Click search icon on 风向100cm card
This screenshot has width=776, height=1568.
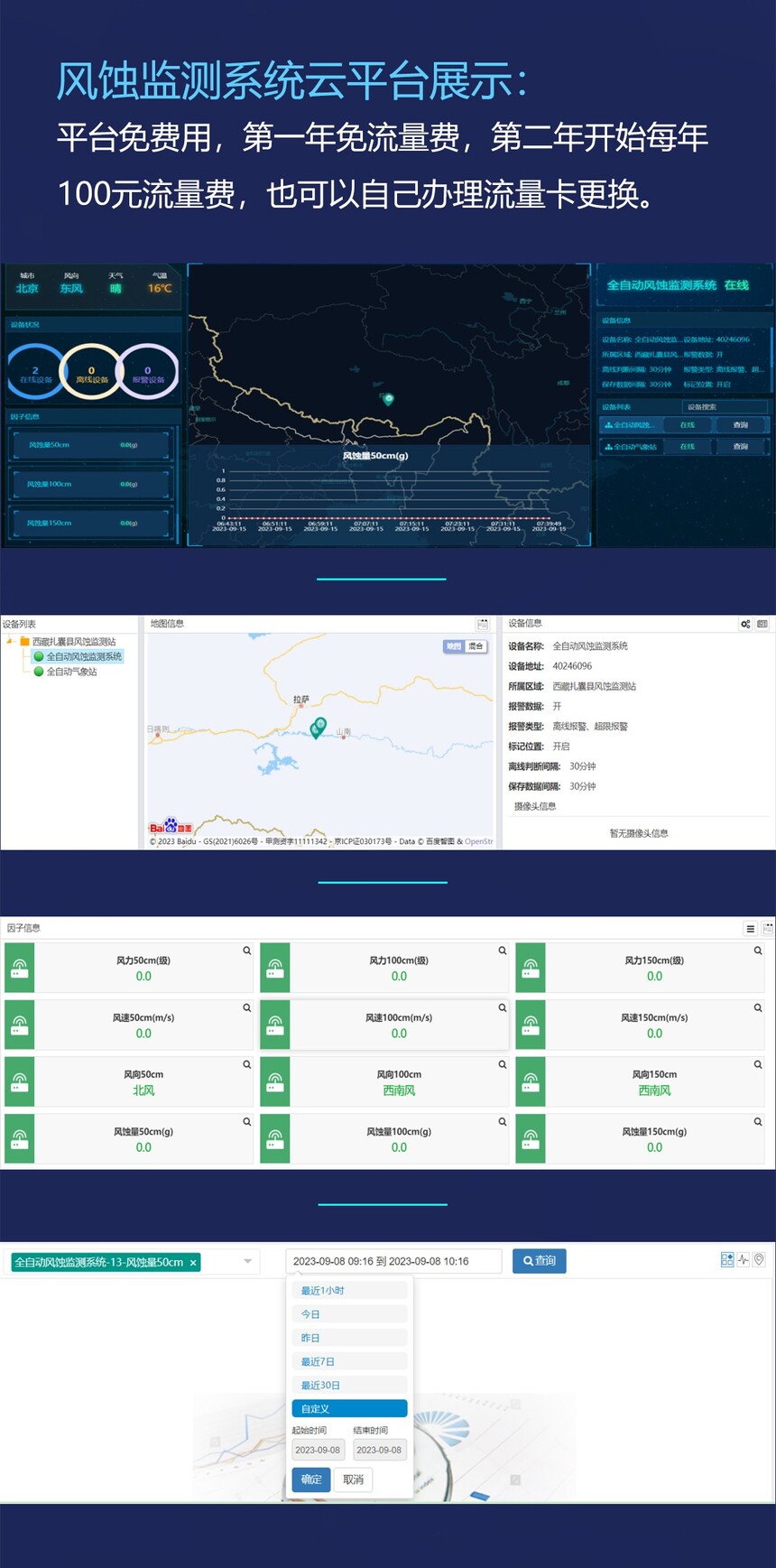(x=503, y=1064)
